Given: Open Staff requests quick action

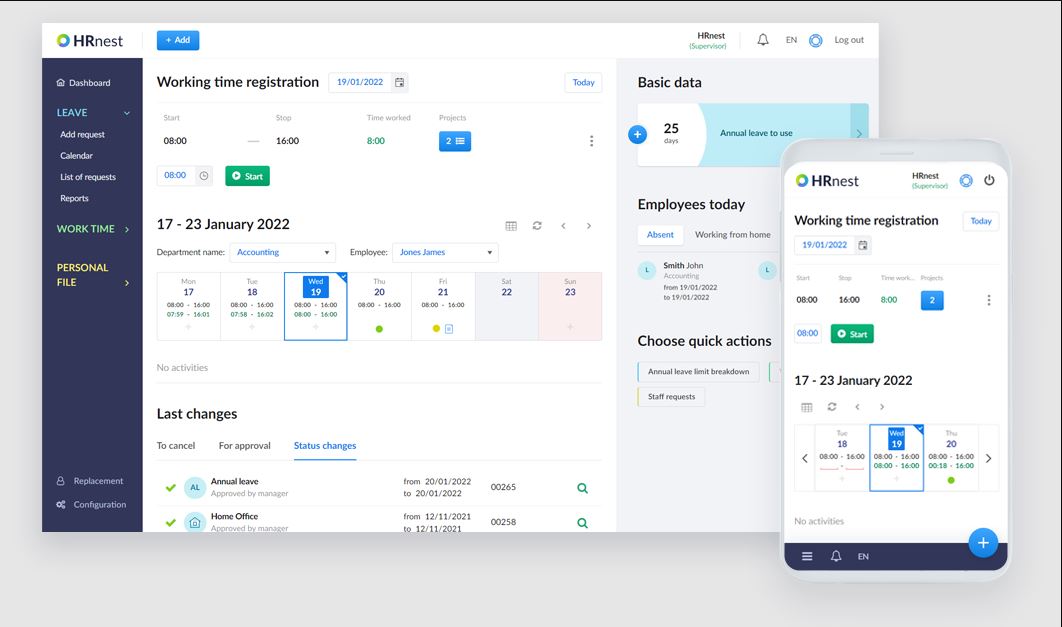Looking at the screenshot, I should point(671,397).
